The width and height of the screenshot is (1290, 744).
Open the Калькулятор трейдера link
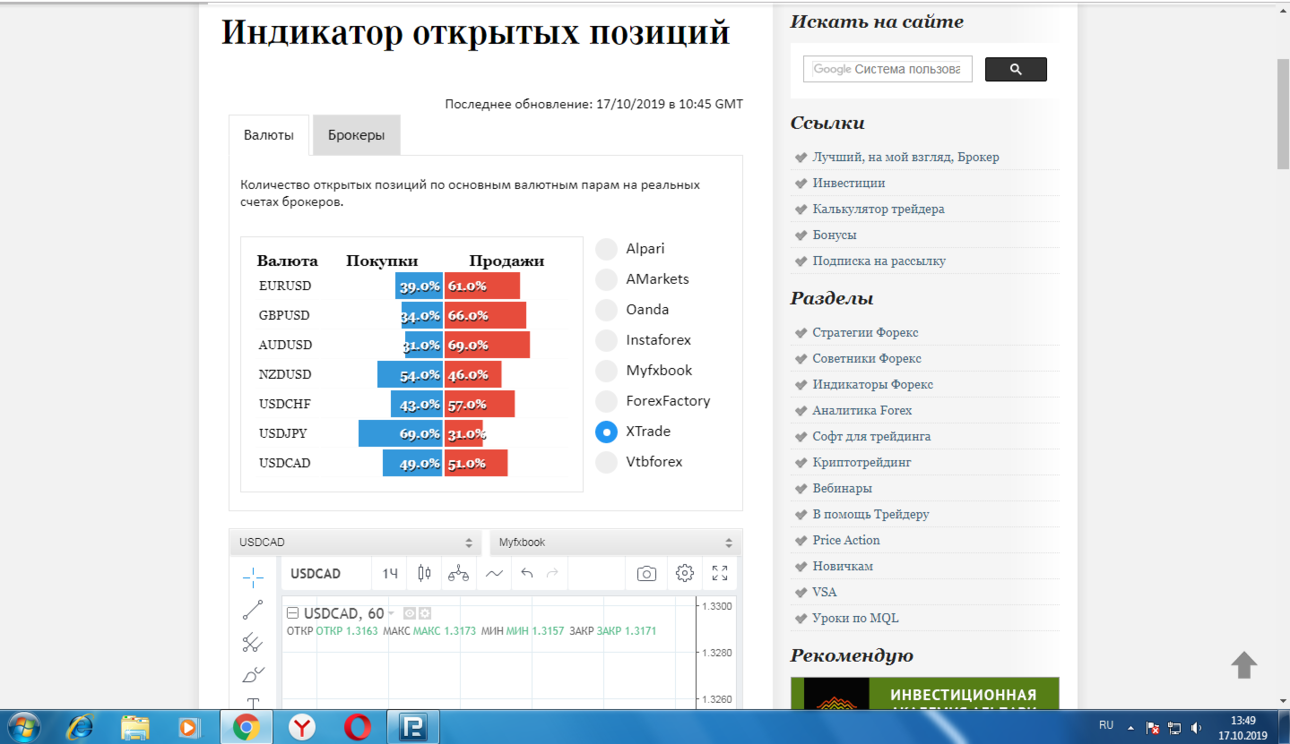point(879,209)
